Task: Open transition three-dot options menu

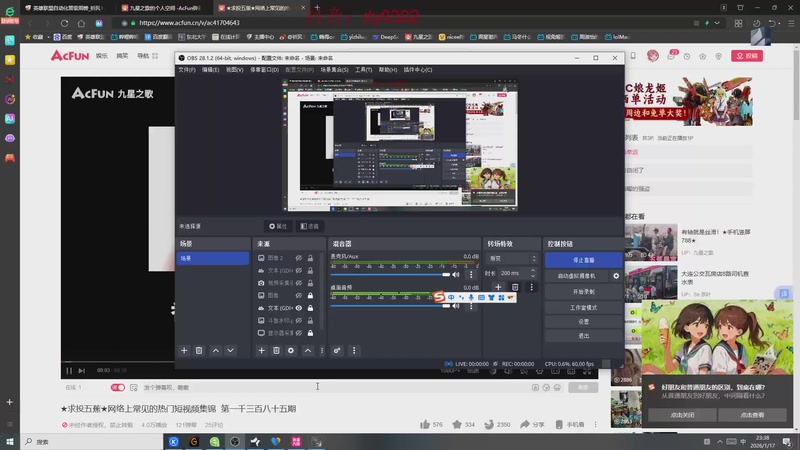Action: [x=532, y=287]
